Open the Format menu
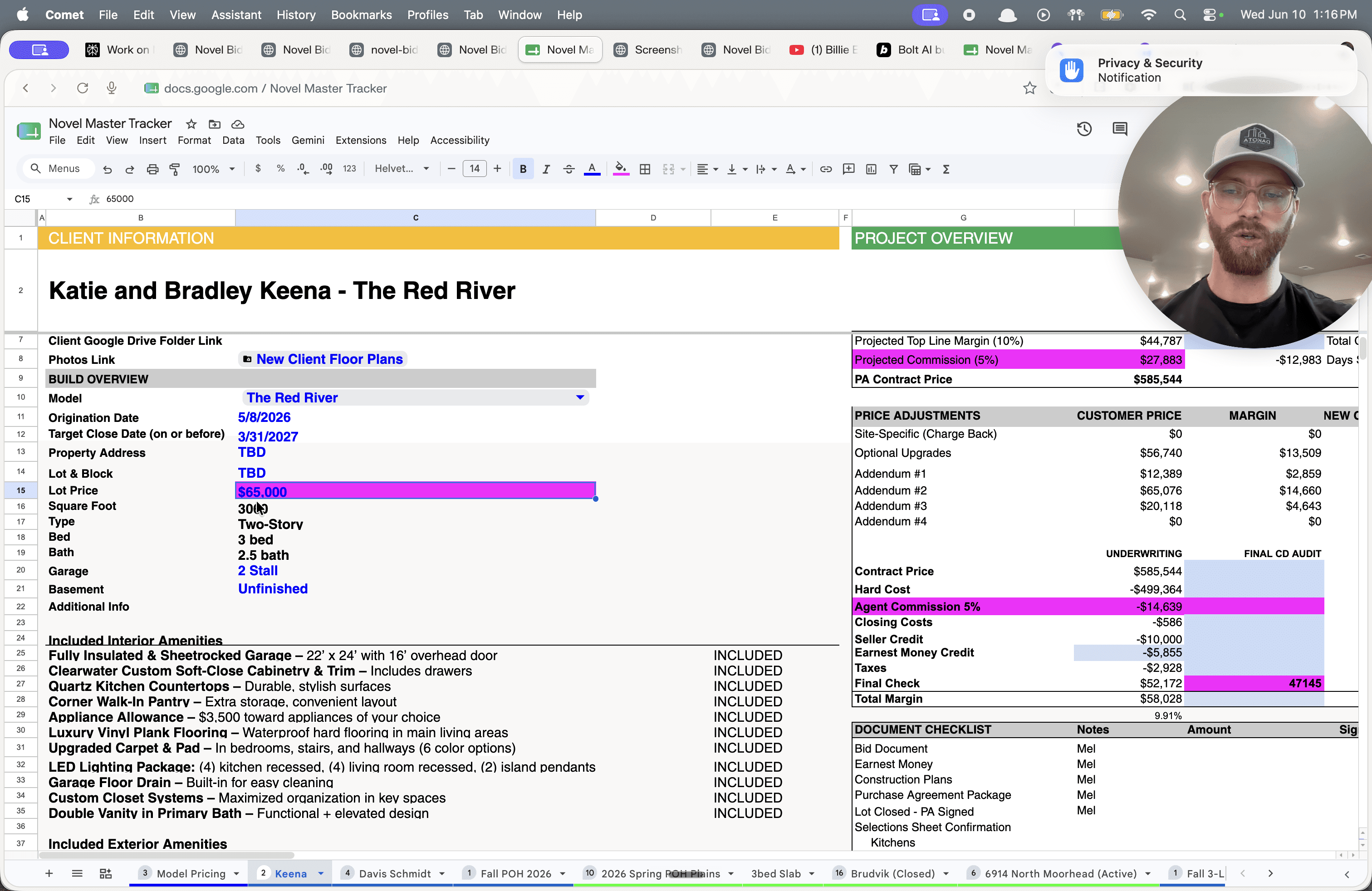Screen dimensions: 1372x891 pos(194,140)
